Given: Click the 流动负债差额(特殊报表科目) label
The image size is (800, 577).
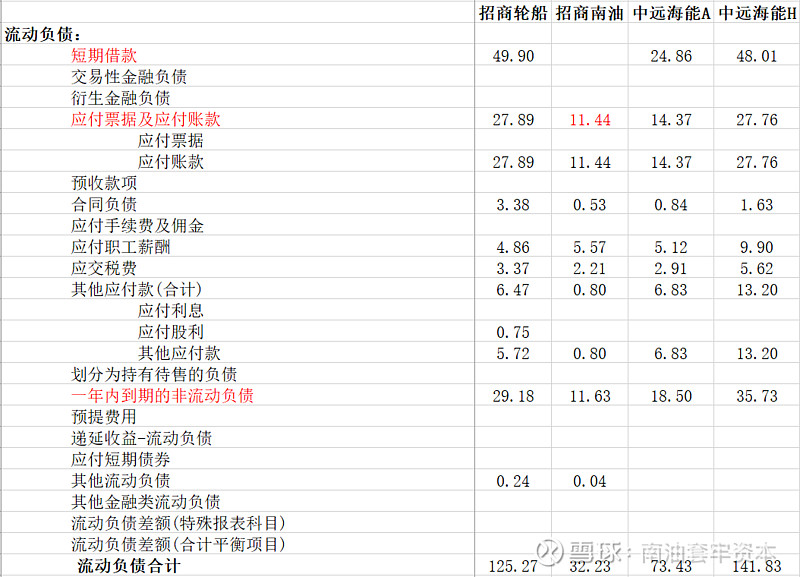Looking at the screenshot, I should click(178, 523).
